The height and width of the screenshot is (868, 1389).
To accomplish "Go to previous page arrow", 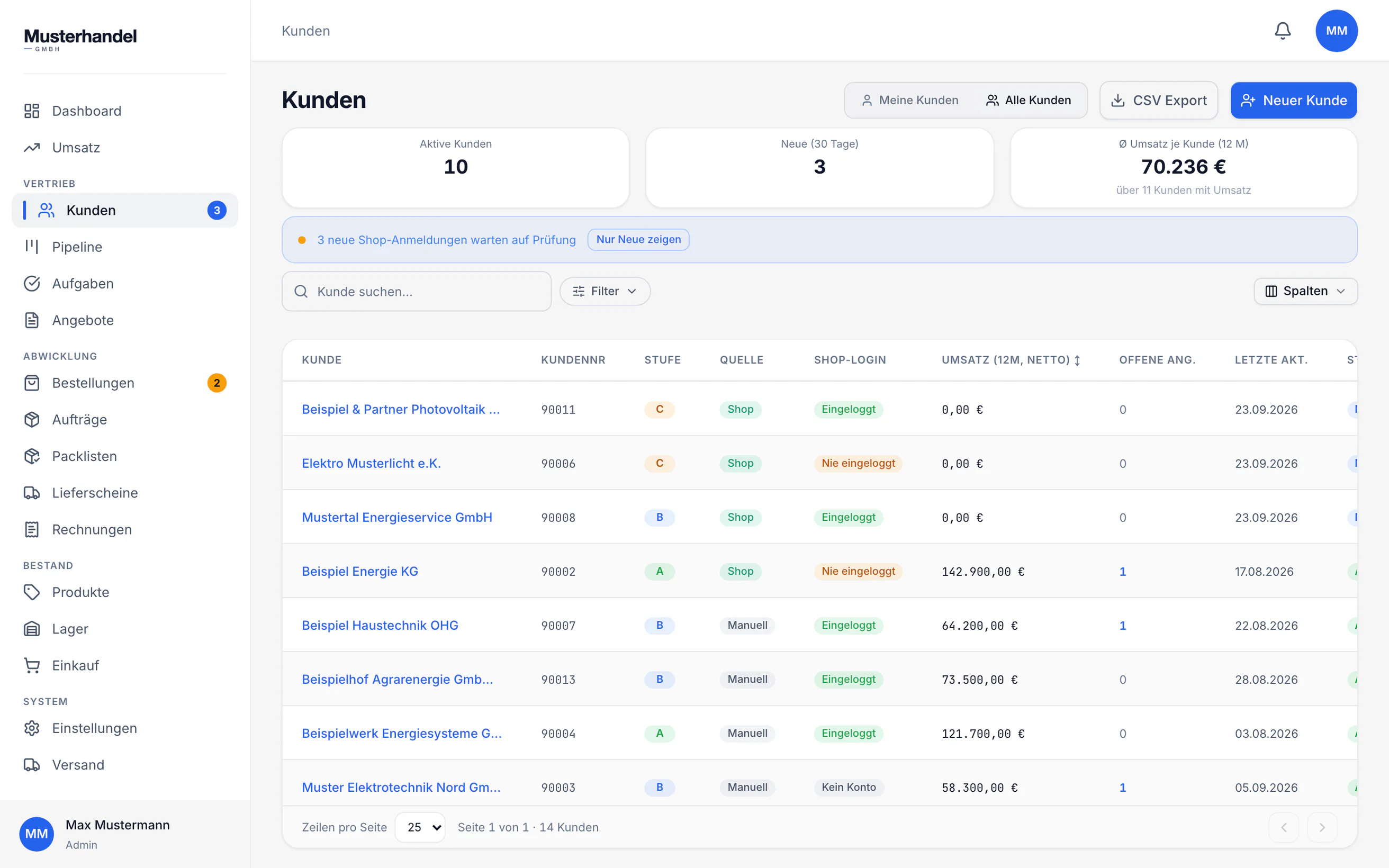I will 1284,827.
